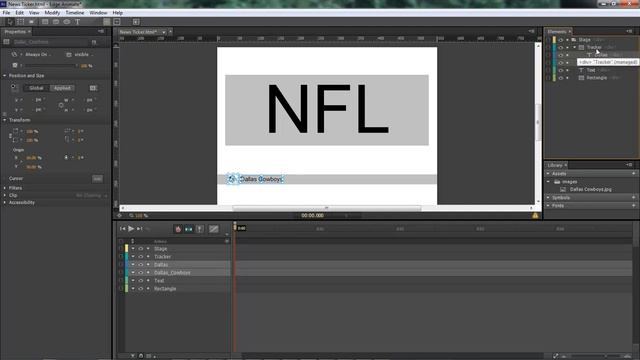Open the Edit menu

tap(20, 13)
